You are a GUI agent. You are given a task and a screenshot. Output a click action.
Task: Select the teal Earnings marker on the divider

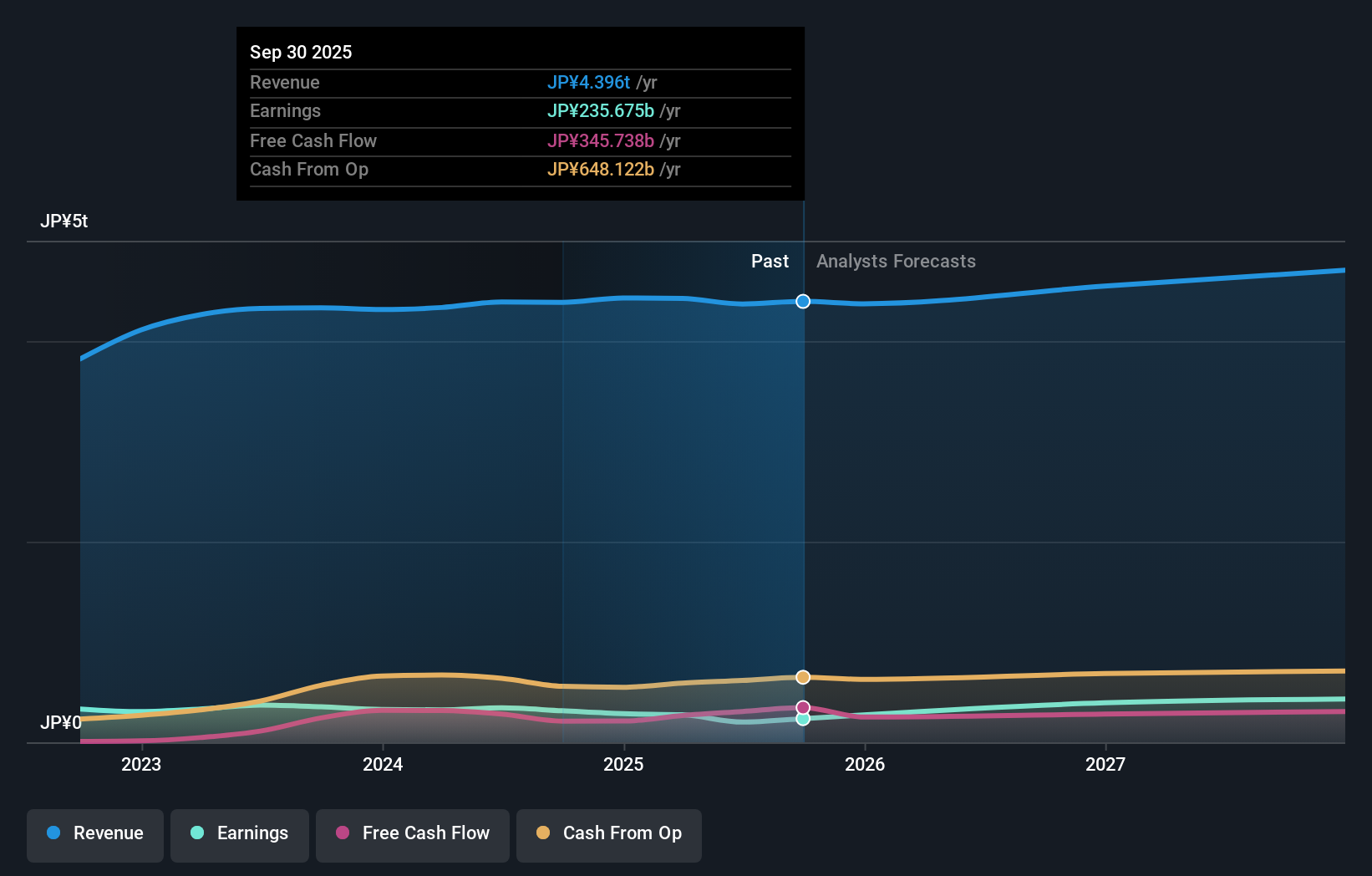pos(803,719)
